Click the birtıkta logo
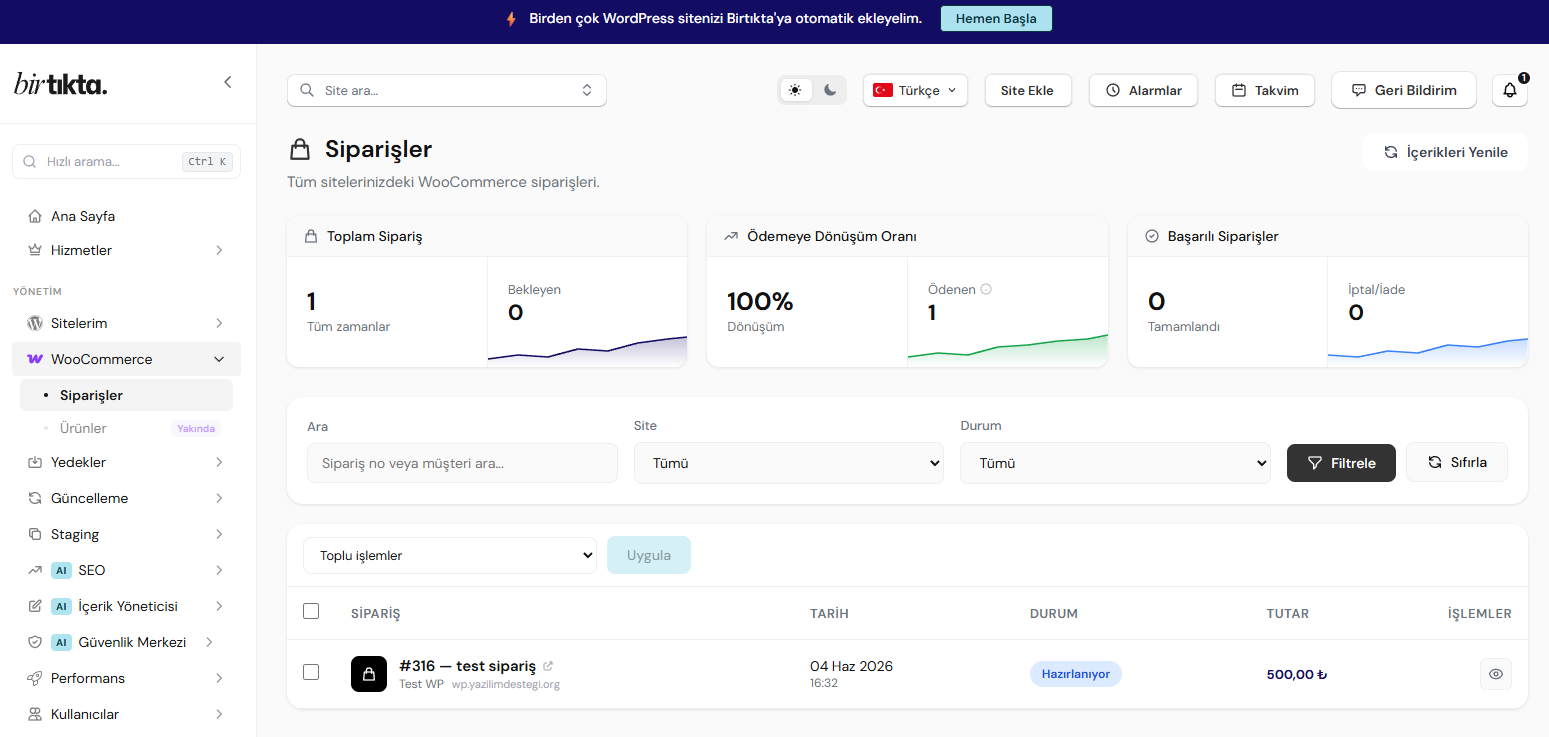This screenshot has height=737, width=1549. (61, 84)
